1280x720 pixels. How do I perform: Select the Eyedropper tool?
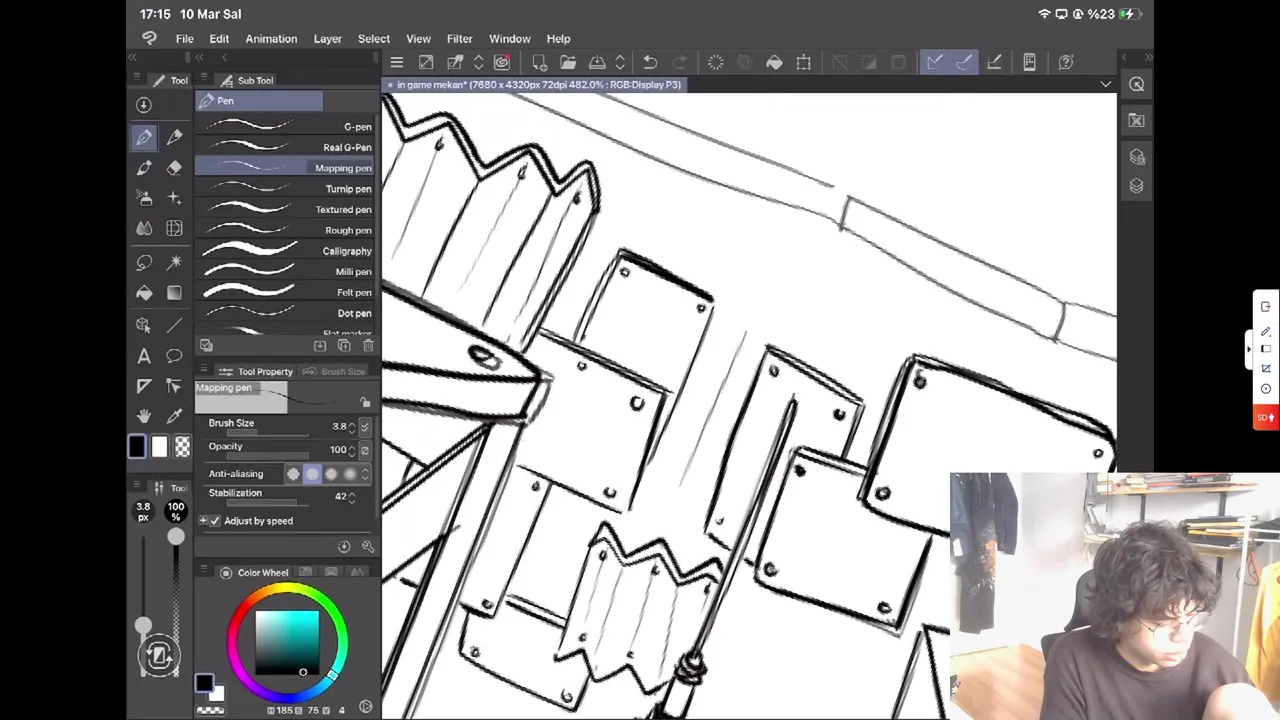pyautogui.click(x=174, y=416)
